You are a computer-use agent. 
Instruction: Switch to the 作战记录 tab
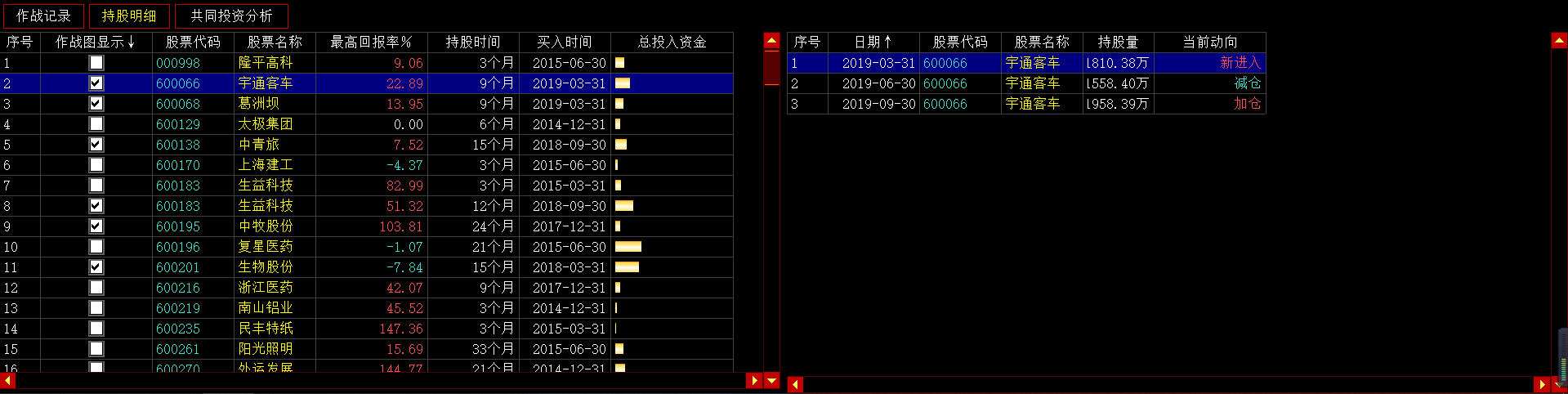tap(44, 16)
